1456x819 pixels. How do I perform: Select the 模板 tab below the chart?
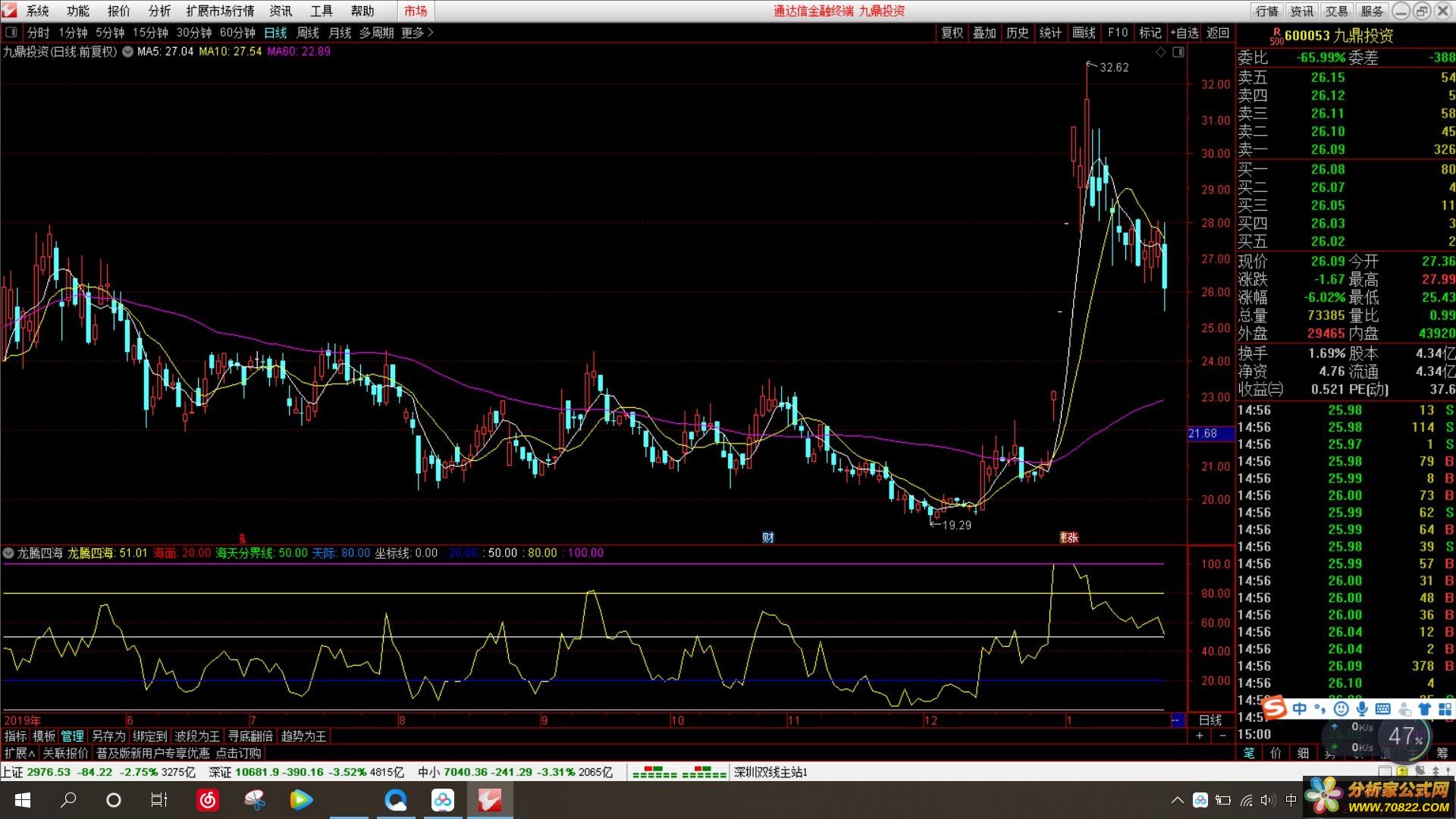click(x=44, y=736)
